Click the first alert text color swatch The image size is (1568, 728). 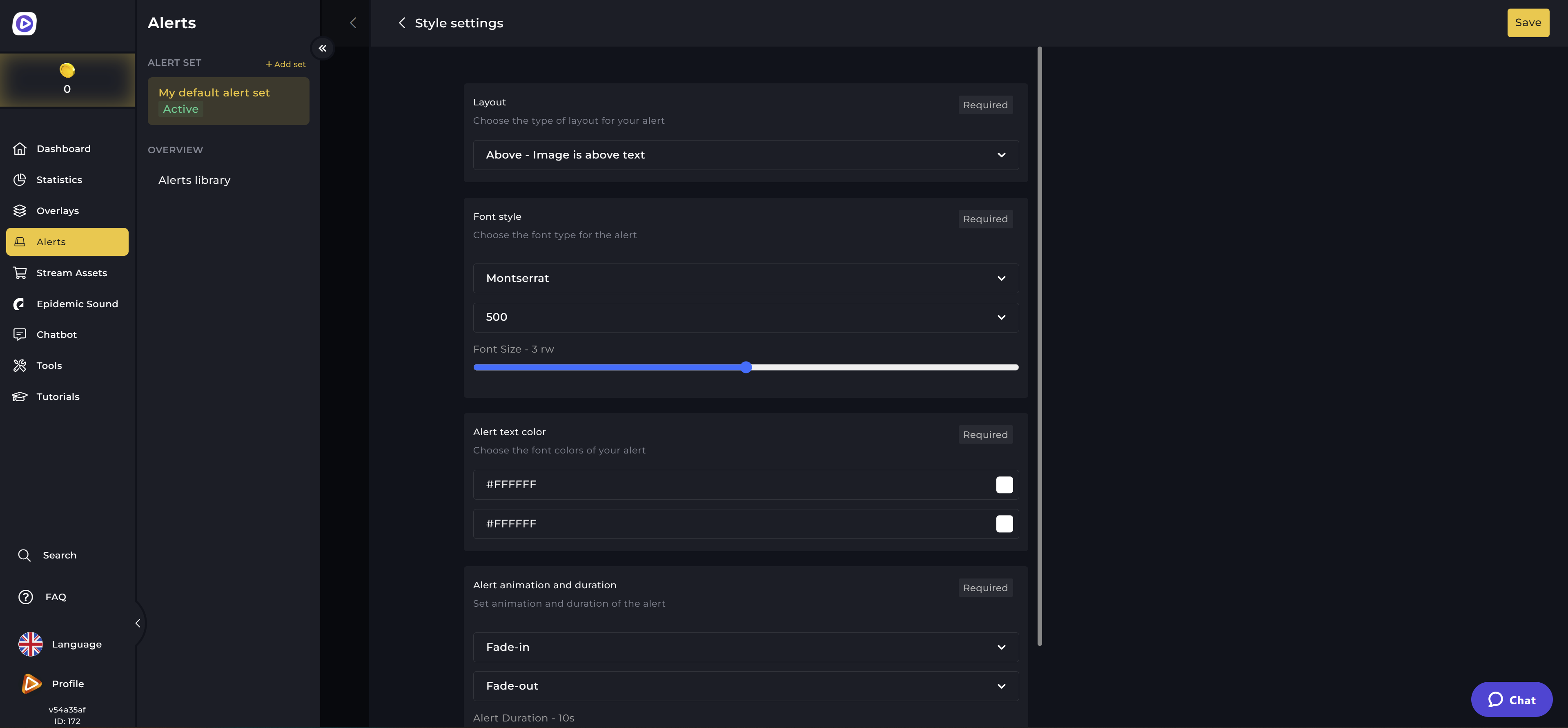[x=1004, y=484]
